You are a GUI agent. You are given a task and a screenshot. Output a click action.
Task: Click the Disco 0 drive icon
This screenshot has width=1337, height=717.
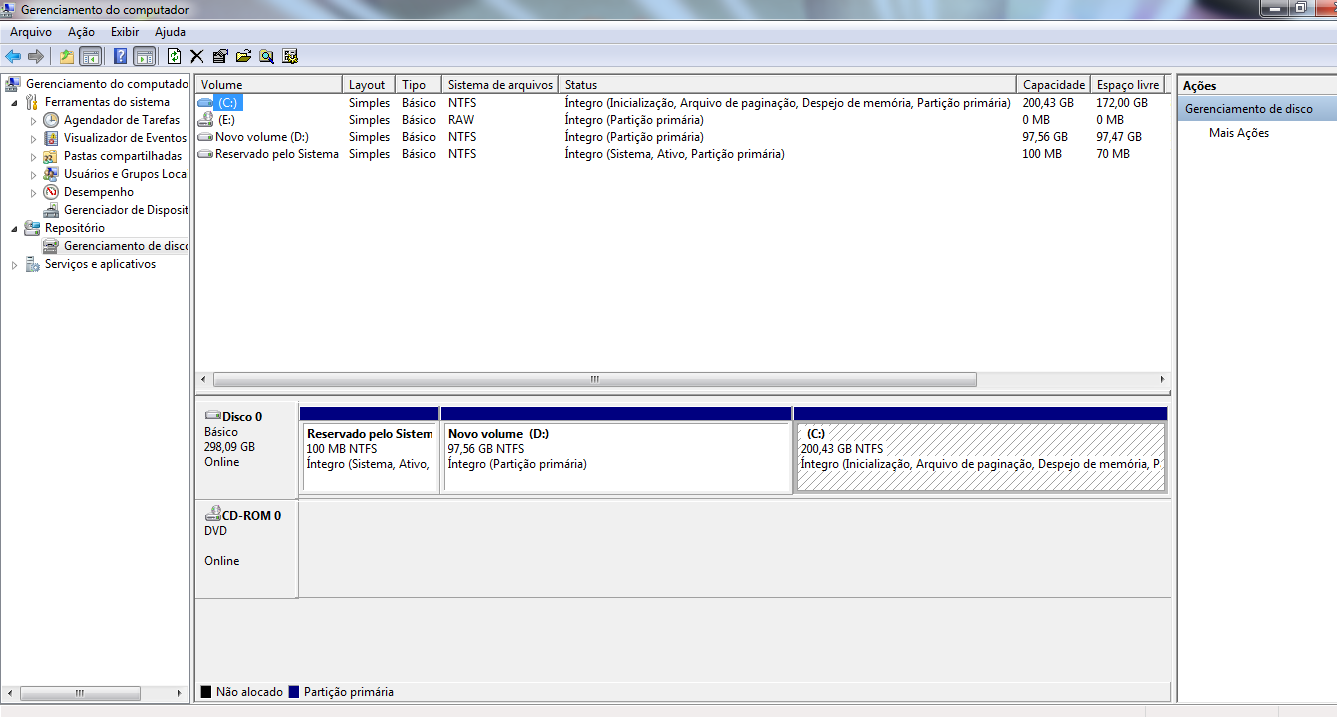(212, 416)
